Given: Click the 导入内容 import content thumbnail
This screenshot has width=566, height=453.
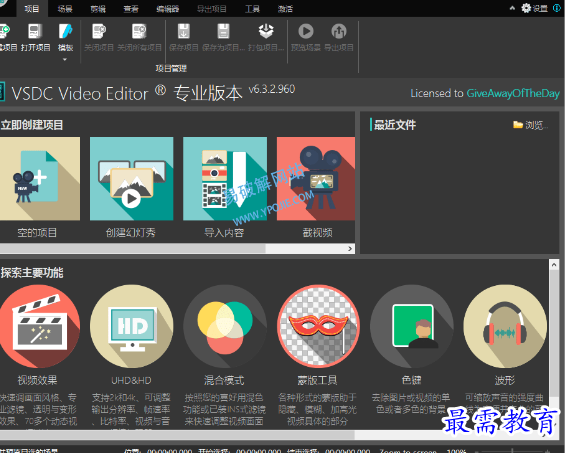Looking at the screenshot, I should point(225,178).
